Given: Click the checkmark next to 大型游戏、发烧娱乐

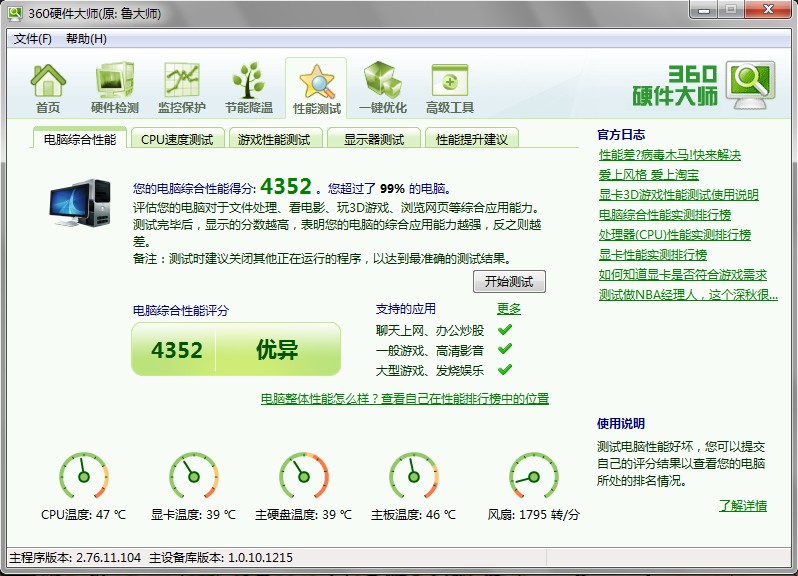Looking at the screenshot, I should tap(505, 369).
